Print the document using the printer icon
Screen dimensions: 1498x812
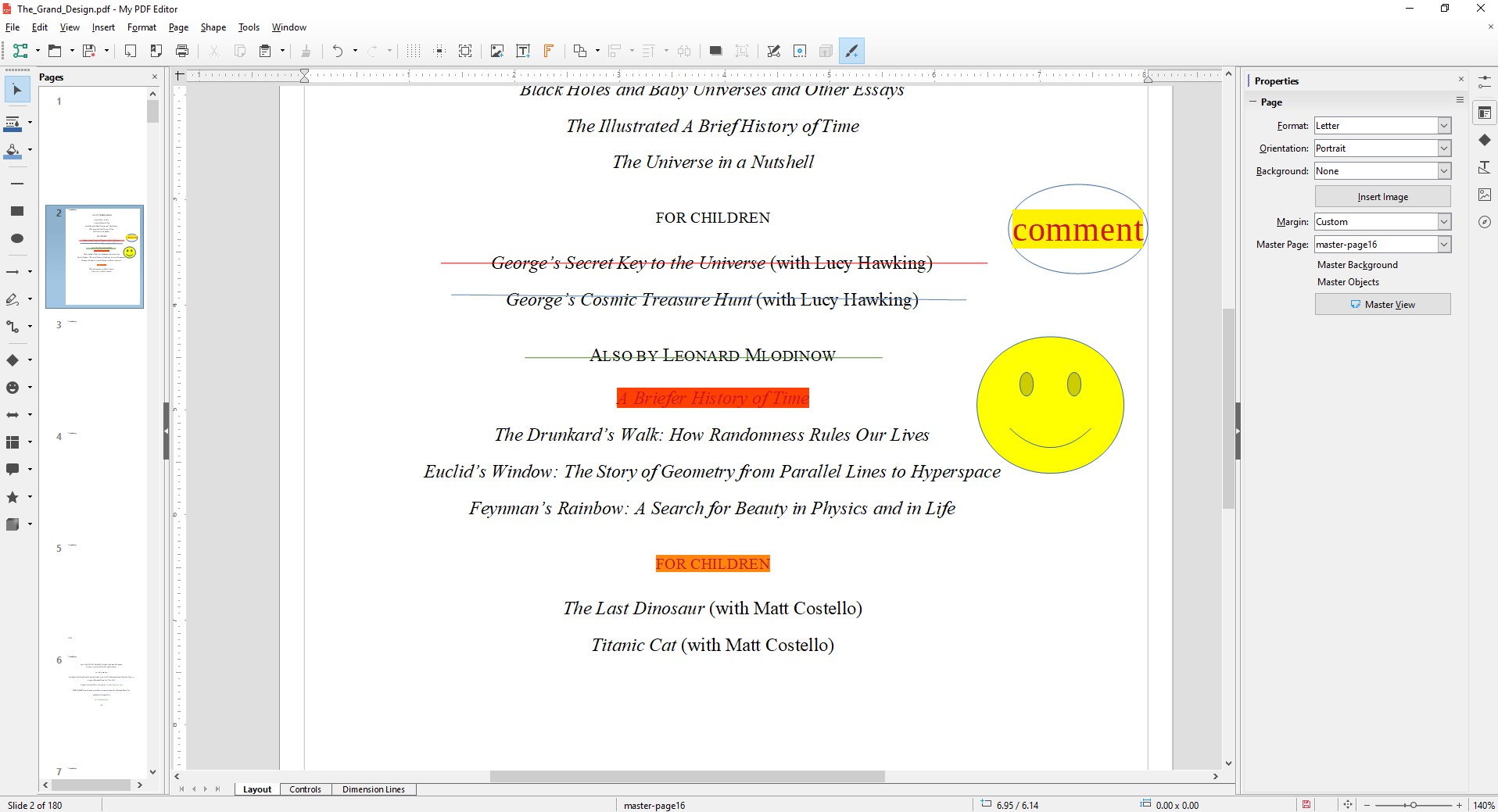coord(182,51)
